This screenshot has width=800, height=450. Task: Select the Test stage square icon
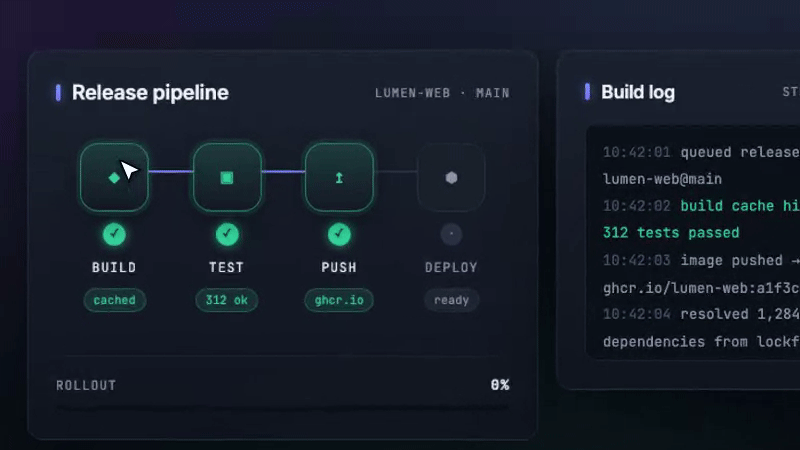(x=227, y=178)
